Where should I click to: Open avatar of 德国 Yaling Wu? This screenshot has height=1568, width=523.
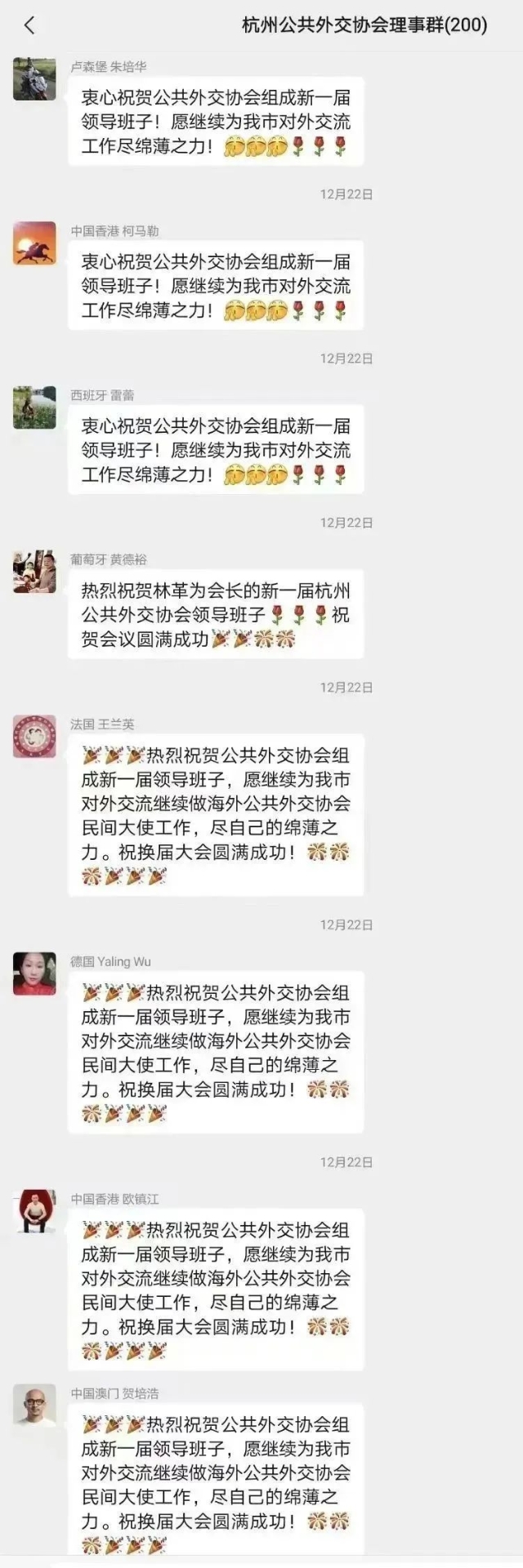35,973
